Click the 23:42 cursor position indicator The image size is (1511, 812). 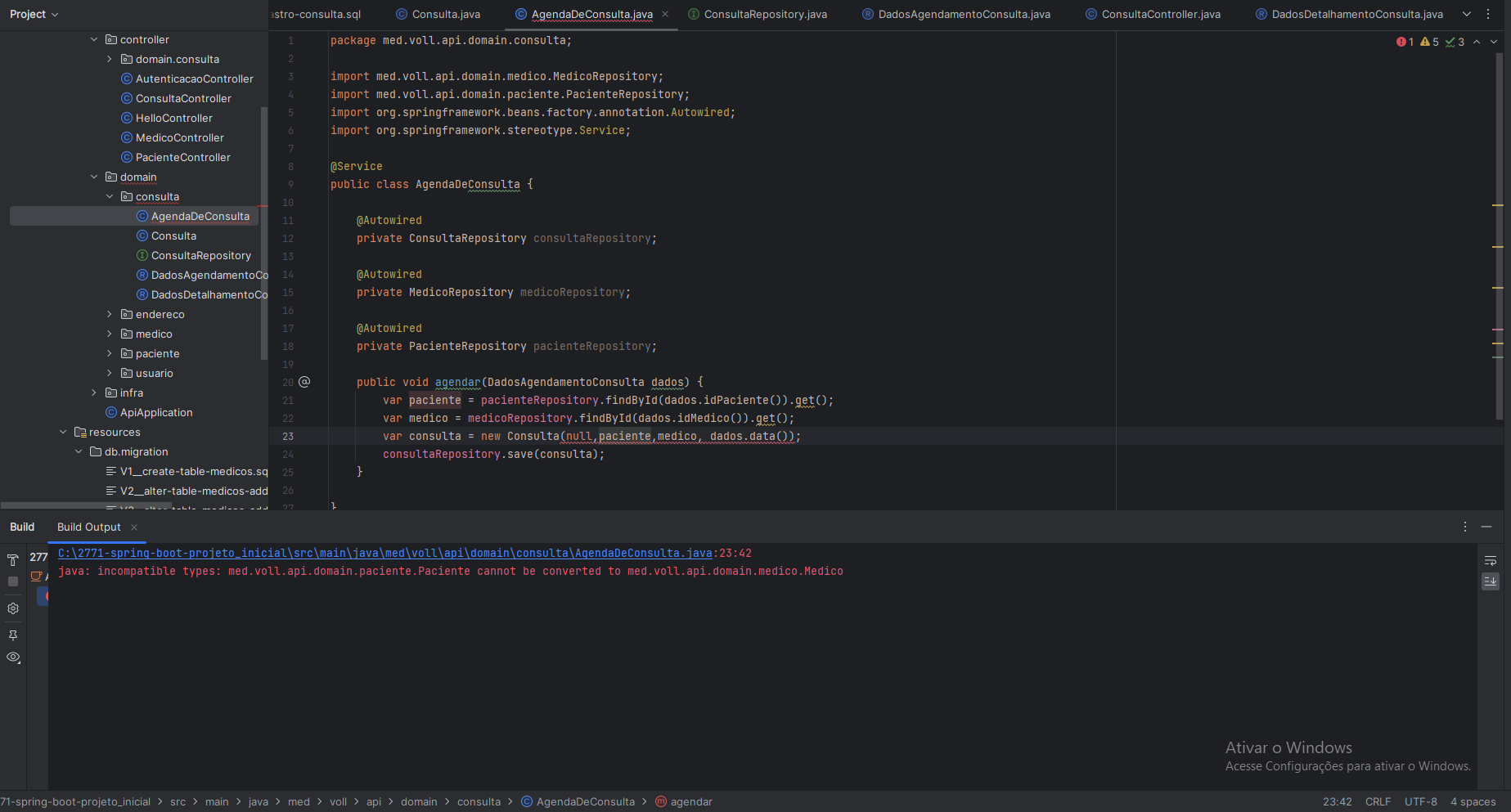(x=1337, y=801)
